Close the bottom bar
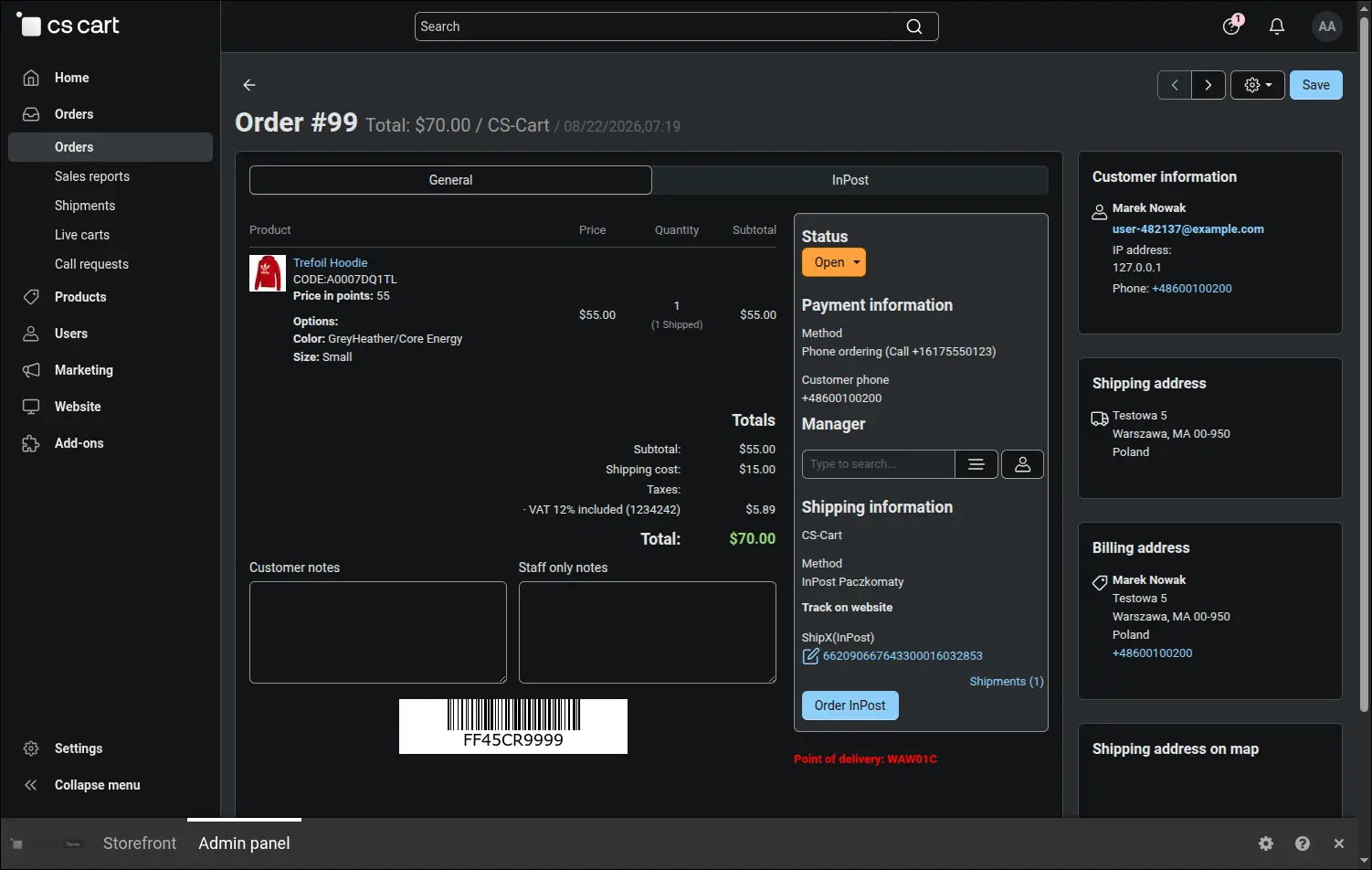This screenshot has height=870, width=1372. 1339,843
